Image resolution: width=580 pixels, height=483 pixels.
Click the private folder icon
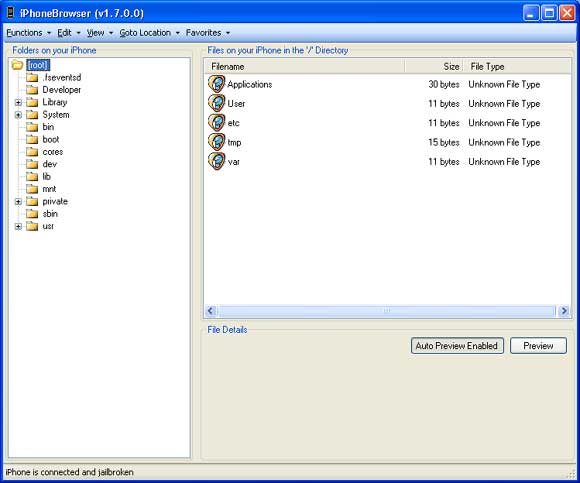click(x=32, y=202)
